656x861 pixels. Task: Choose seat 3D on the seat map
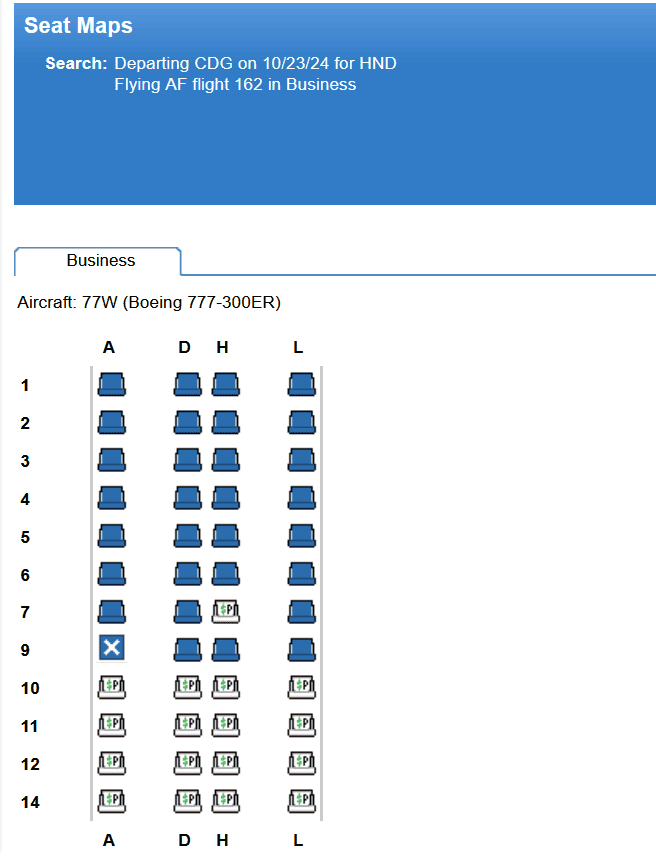point(187,461)
